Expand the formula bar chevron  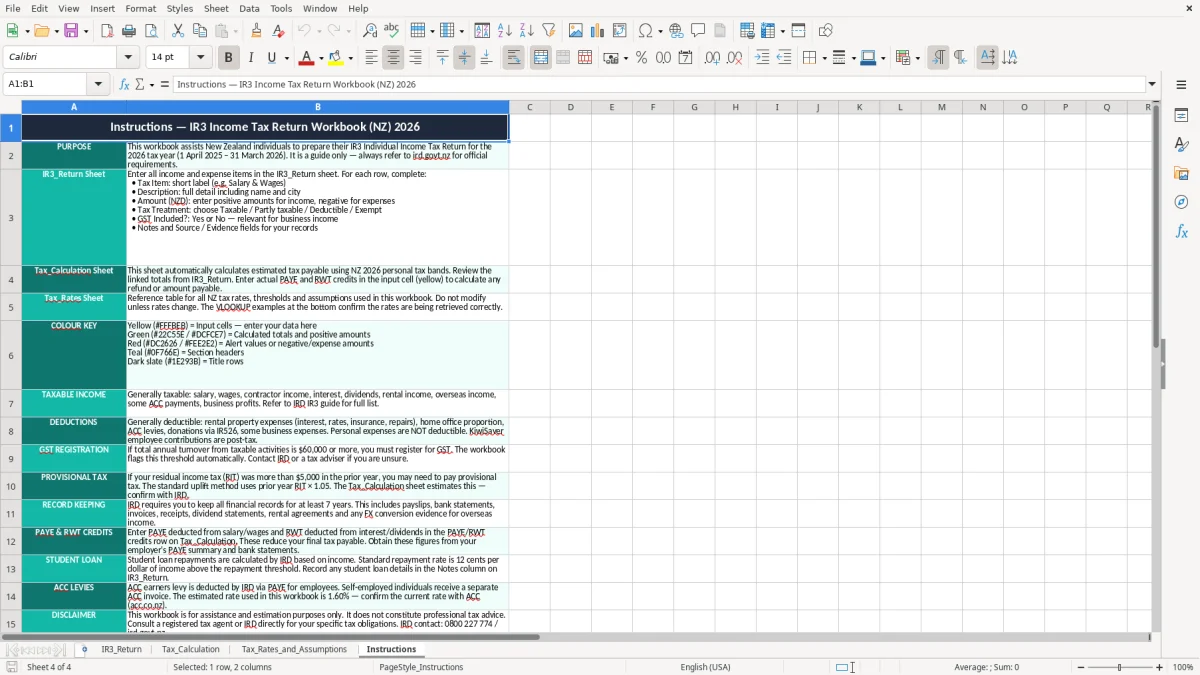coord(1152,84)
